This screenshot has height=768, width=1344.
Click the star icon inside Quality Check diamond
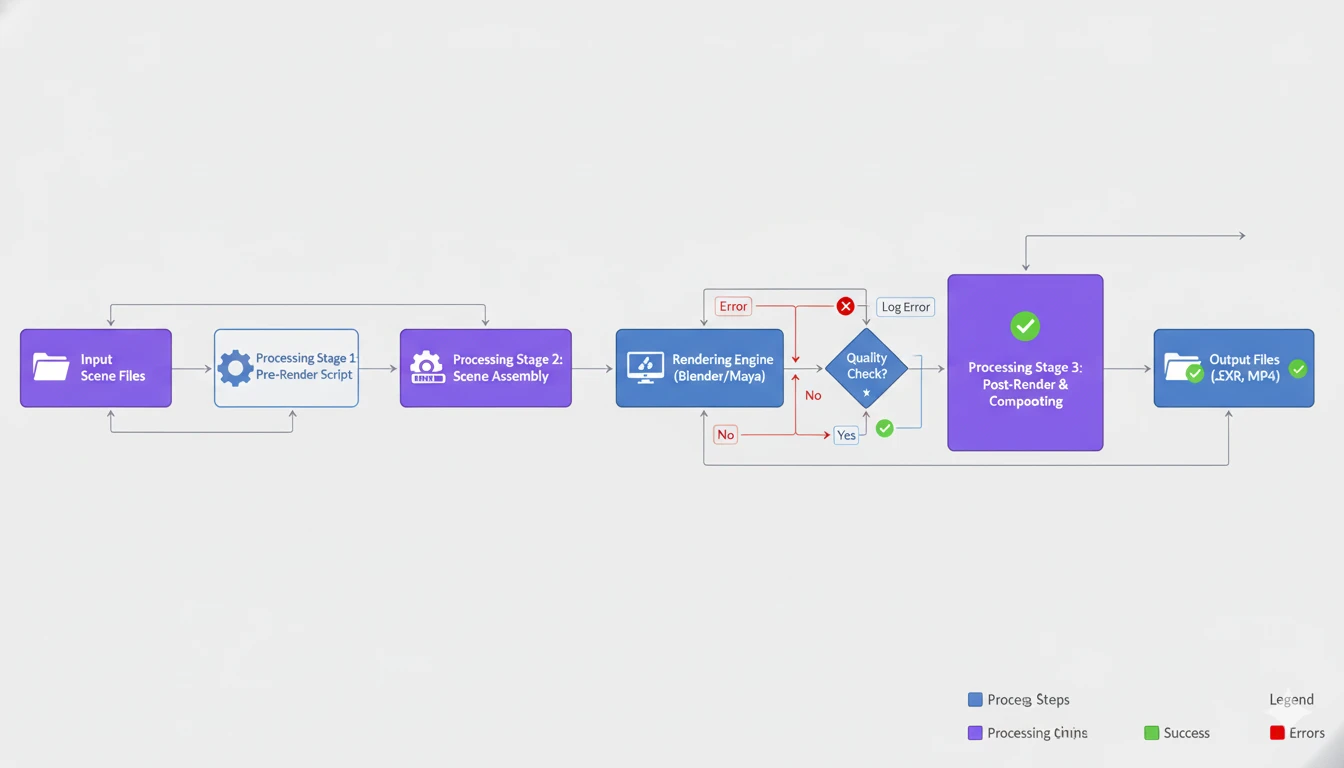[x=866, y=393]
